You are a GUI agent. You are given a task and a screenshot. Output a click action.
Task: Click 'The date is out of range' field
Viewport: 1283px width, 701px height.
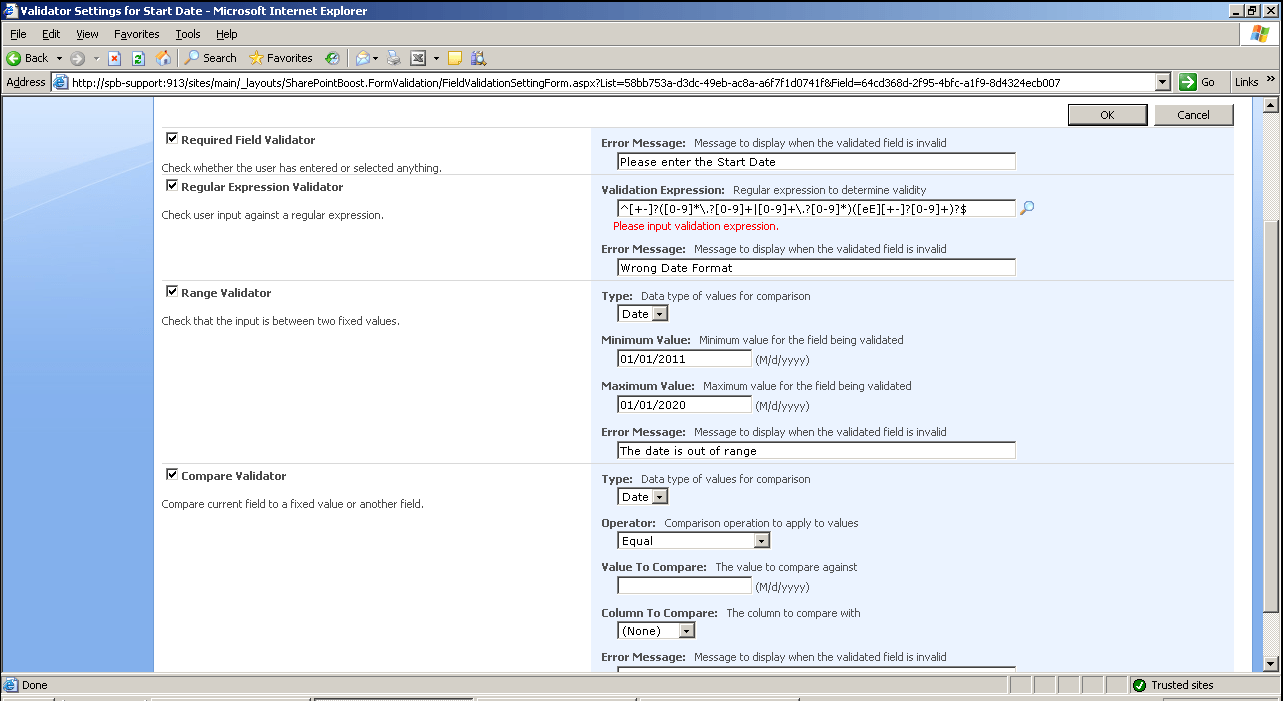[x=816, y=451]
